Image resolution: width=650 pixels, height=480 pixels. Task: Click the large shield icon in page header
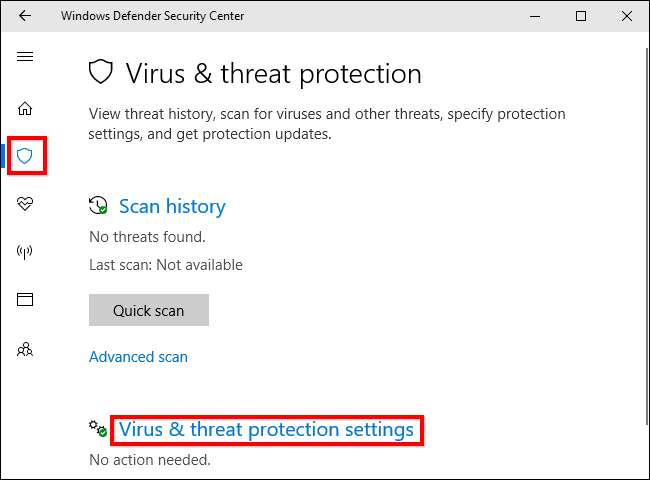coord(101,73)
